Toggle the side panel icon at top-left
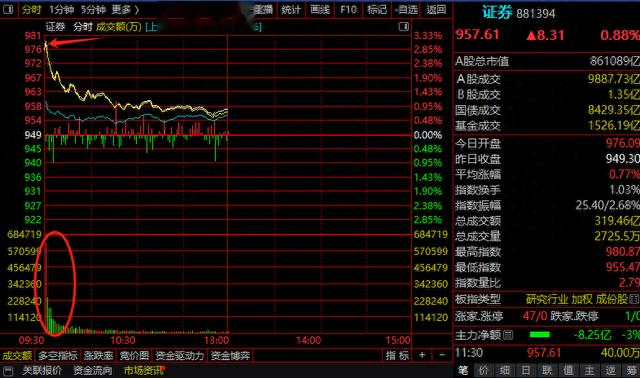 pyautogui.click(x=8, y=9)
